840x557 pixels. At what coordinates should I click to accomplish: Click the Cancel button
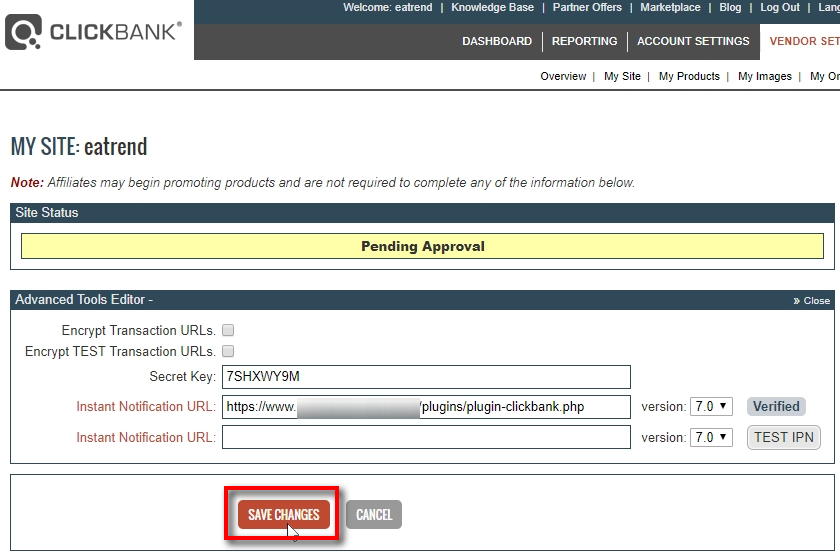click(374, 514)
